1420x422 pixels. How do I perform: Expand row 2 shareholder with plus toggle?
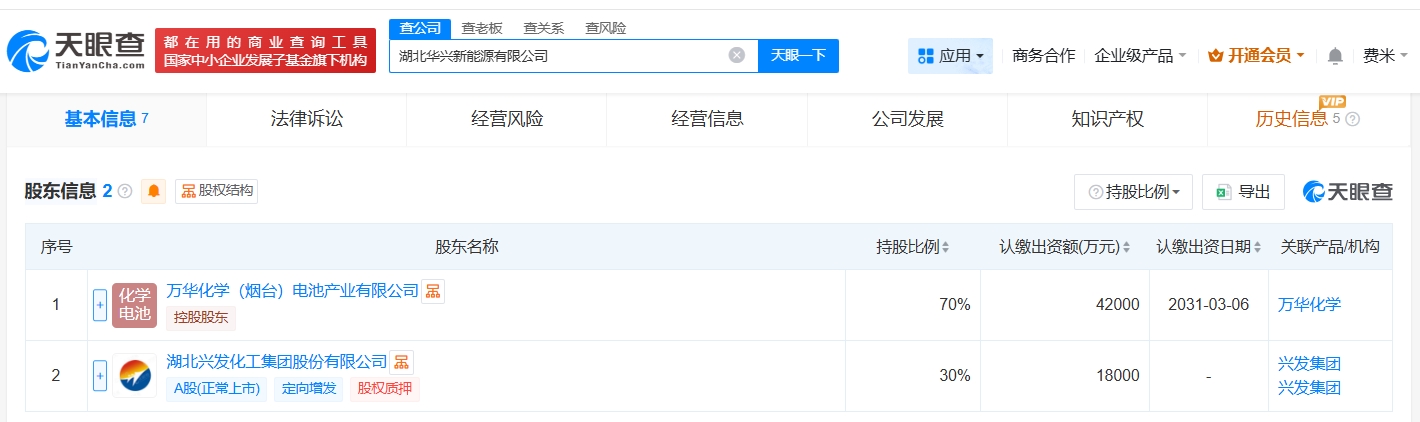(x=100, y=376)
